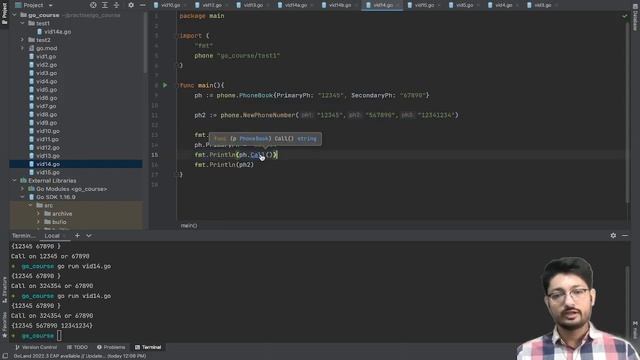Viewport: 640px width, 360px height.
Task: Collapse the go_course root folder
Action: pyautogui.click(x=15, y=15)
